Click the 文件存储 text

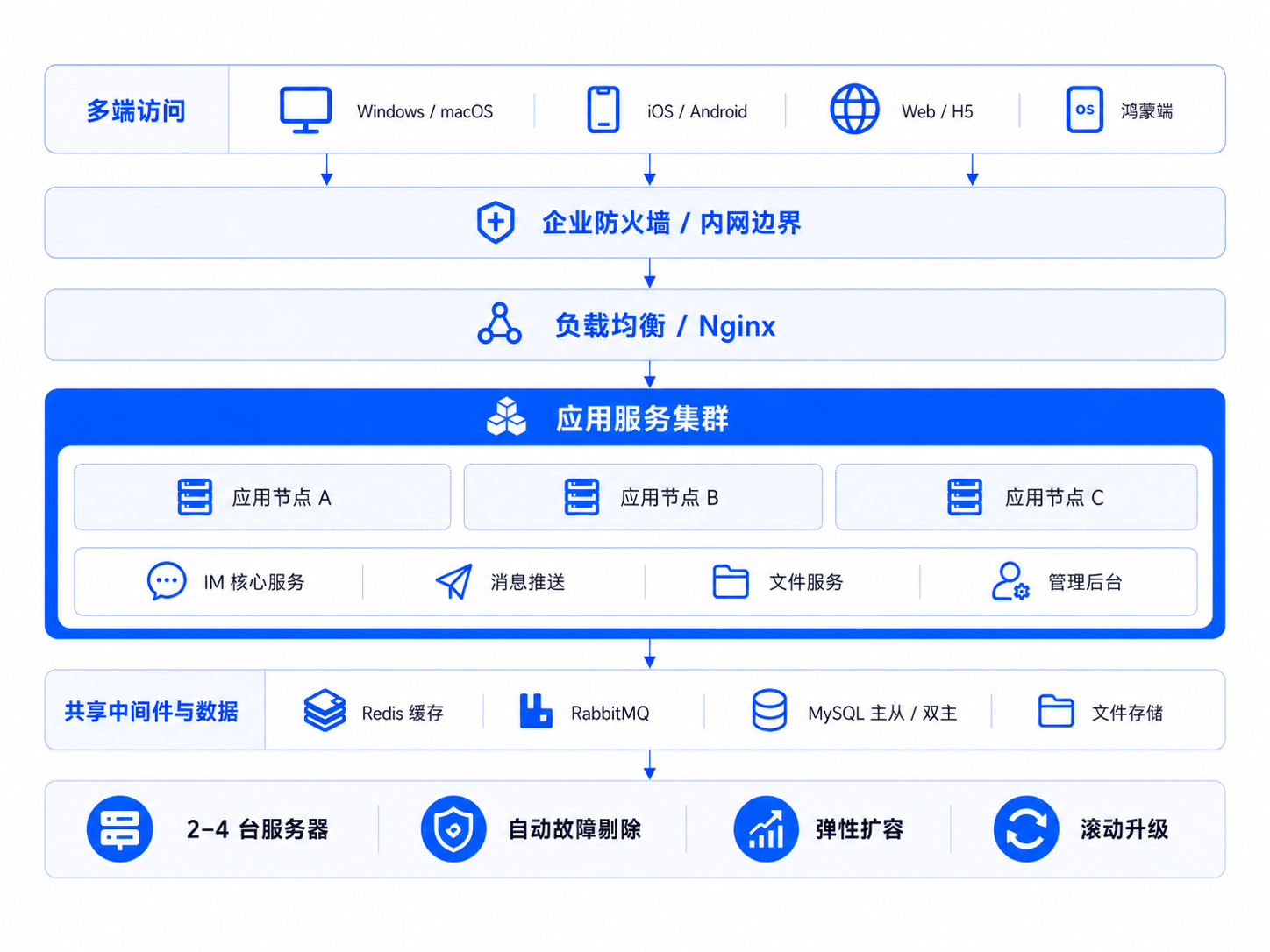pyautogui.click(x=1127, y=714)
